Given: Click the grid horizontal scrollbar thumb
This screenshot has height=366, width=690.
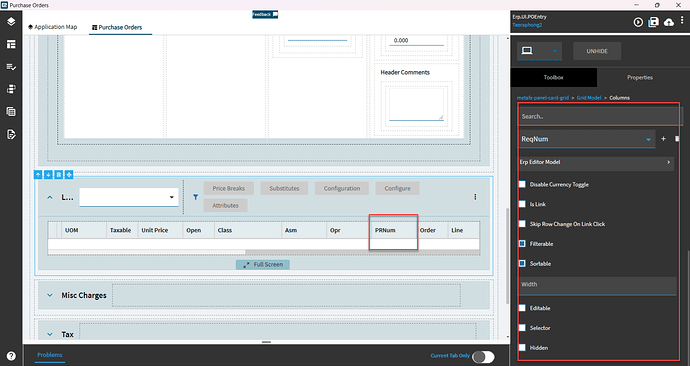Looking at the screenshot, I should (362, 253).
